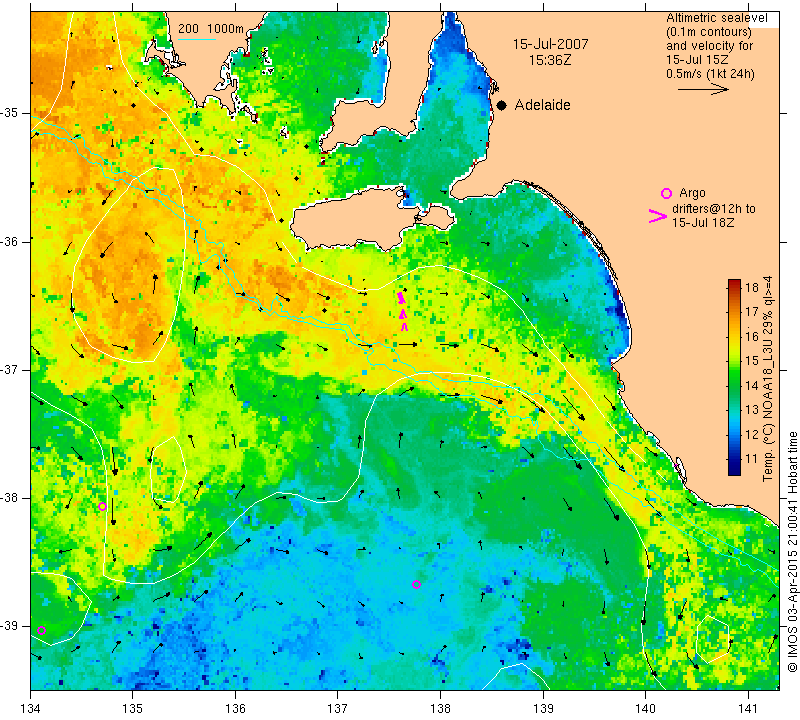
Task: Click the latitude label -37
Action: point(9,369)
